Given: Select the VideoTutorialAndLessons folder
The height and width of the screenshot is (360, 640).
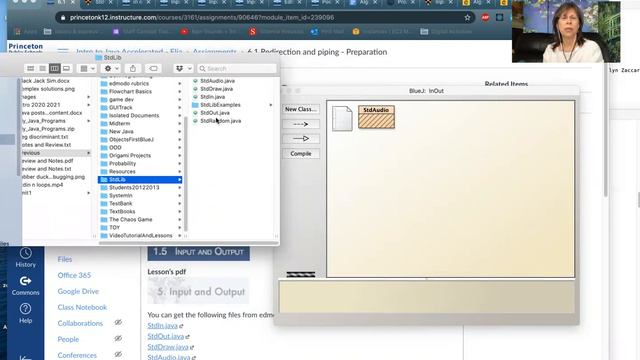Looking at the screenshot, I should tap(140, 236).
